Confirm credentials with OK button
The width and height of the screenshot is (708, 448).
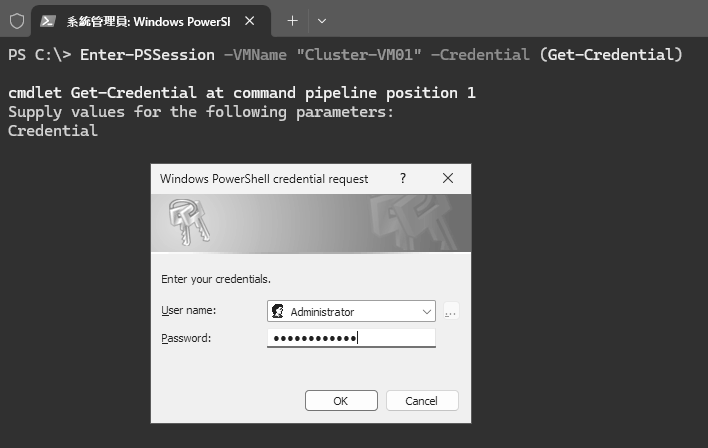point(341,401)
